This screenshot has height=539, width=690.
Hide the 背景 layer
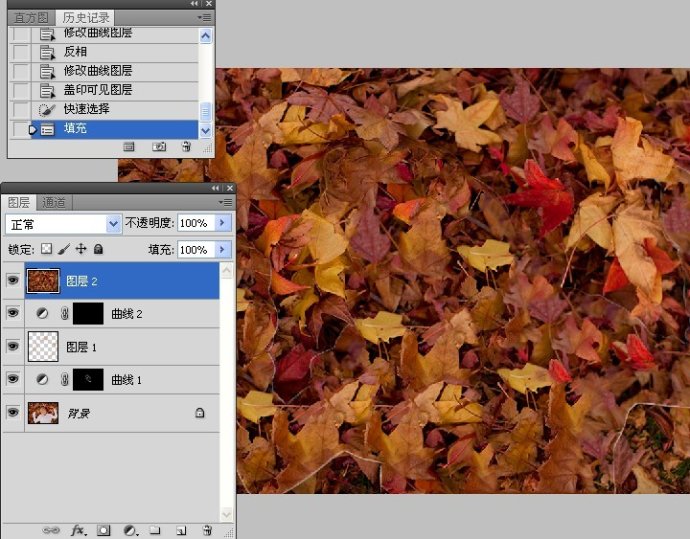pyautogui.click(x=13, y=412)
